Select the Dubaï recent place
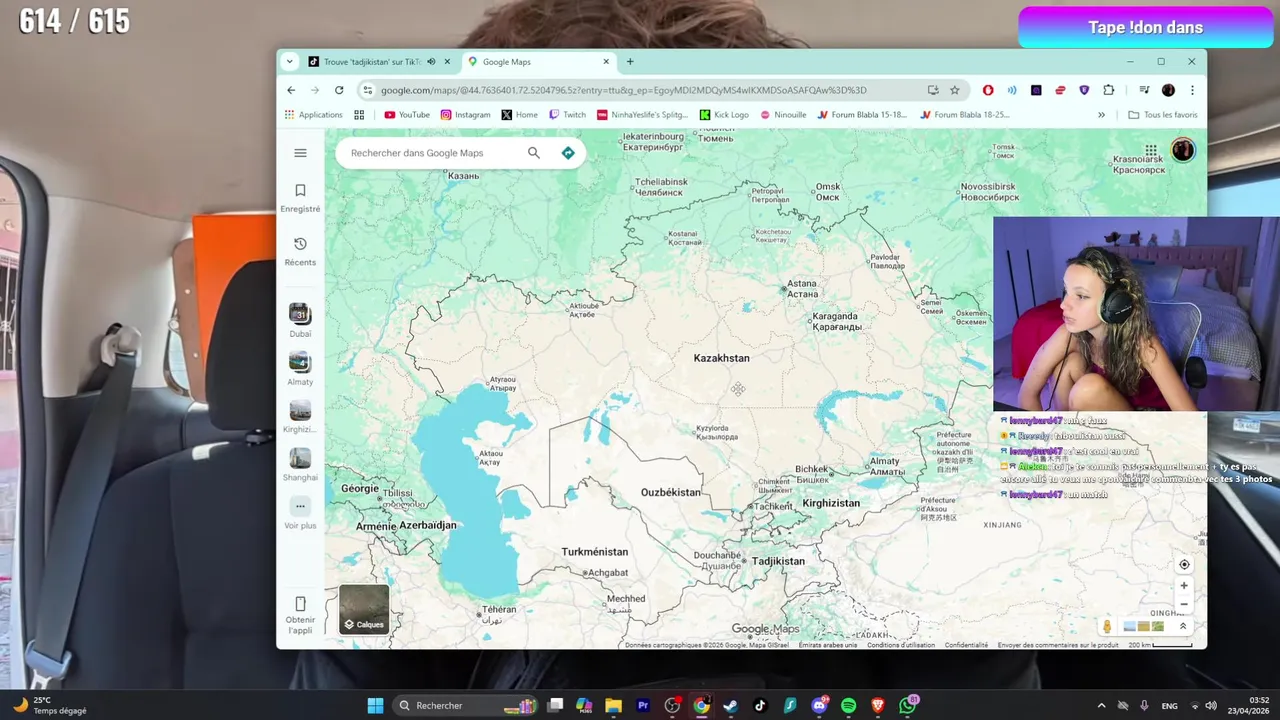 [x=300, y=321]
